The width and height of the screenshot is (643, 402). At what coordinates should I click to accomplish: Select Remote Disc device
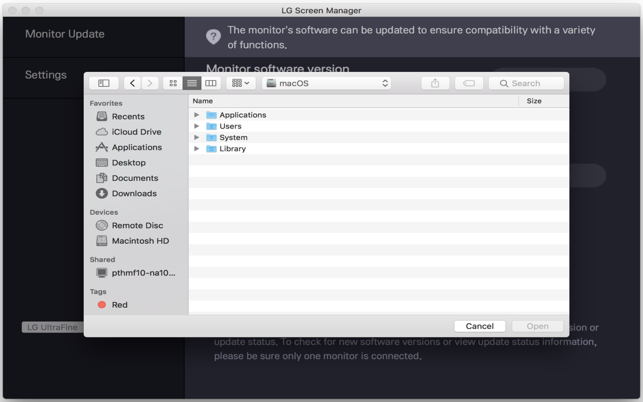tap(137, 225)
